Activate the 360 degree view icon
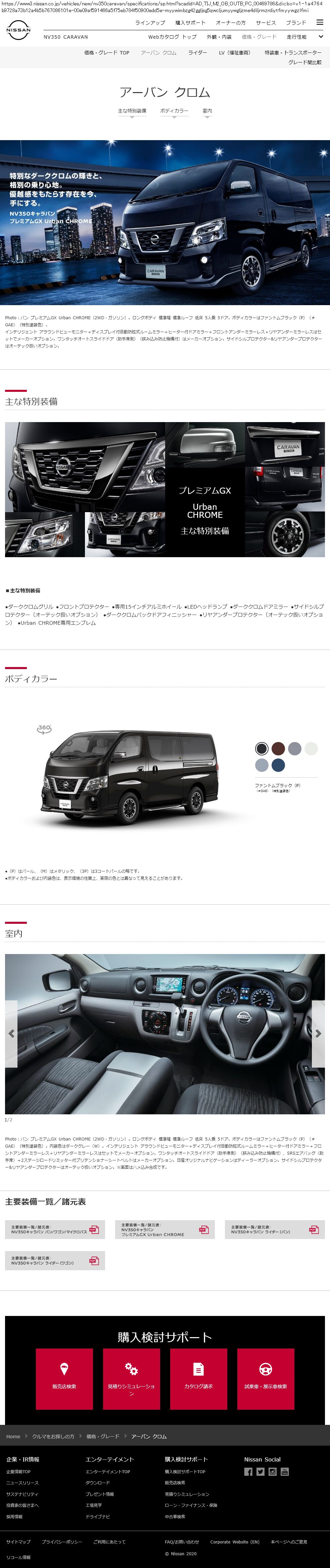Screen dimensions: 330x1568 coord(44,729)
